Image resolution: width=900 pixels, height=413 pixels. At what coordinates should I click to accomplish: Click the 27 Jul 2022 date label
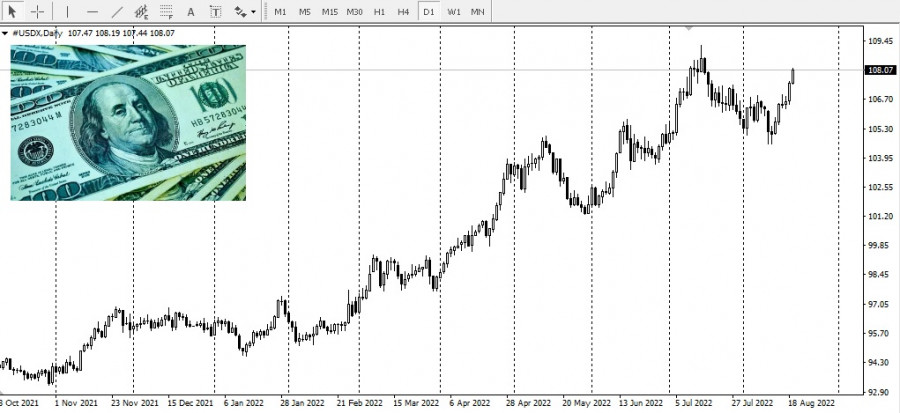[752, 403]
